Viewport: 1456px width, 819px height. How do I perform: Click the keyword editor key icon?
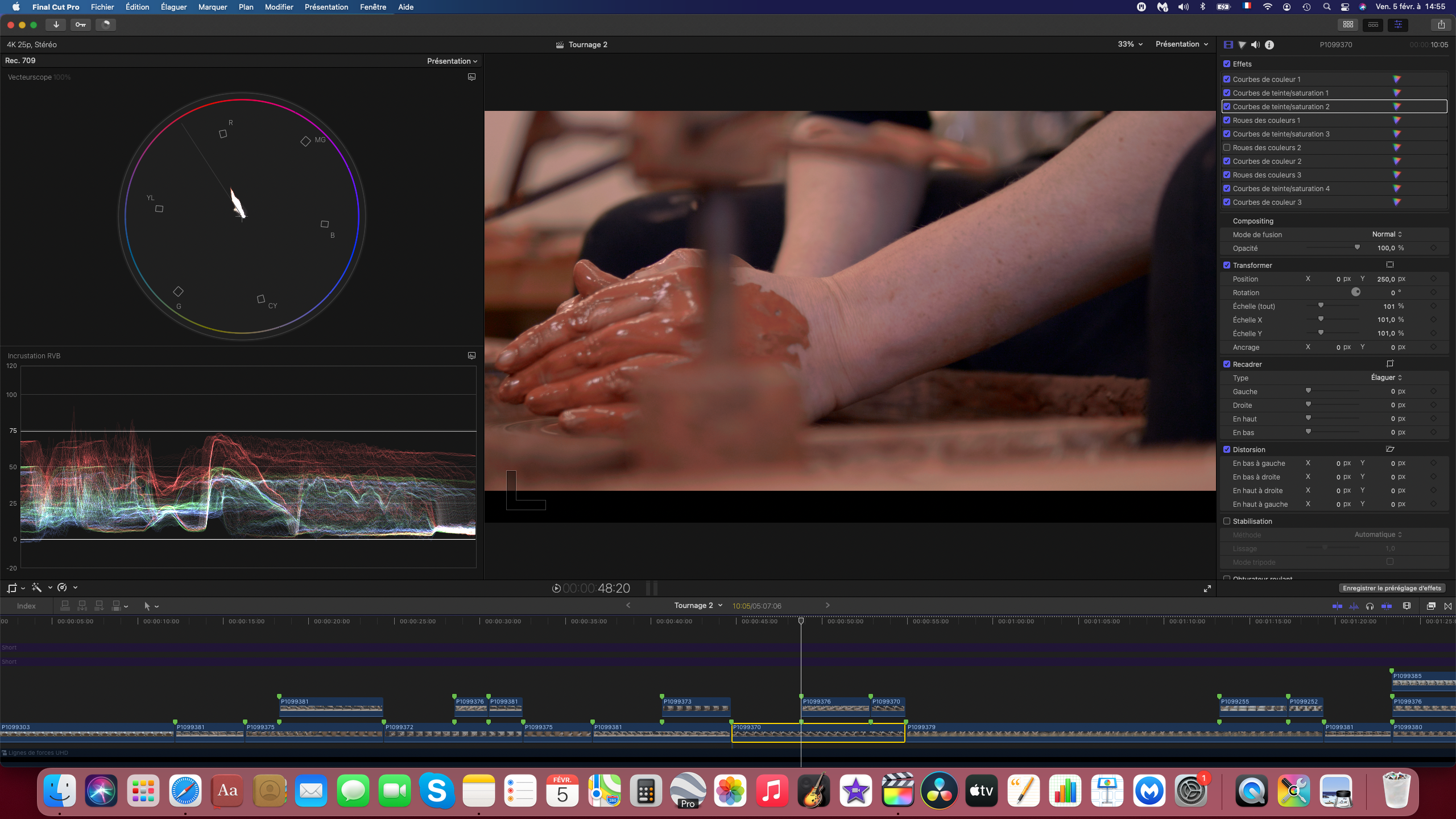pyautogui.click(x=81, y=24)
